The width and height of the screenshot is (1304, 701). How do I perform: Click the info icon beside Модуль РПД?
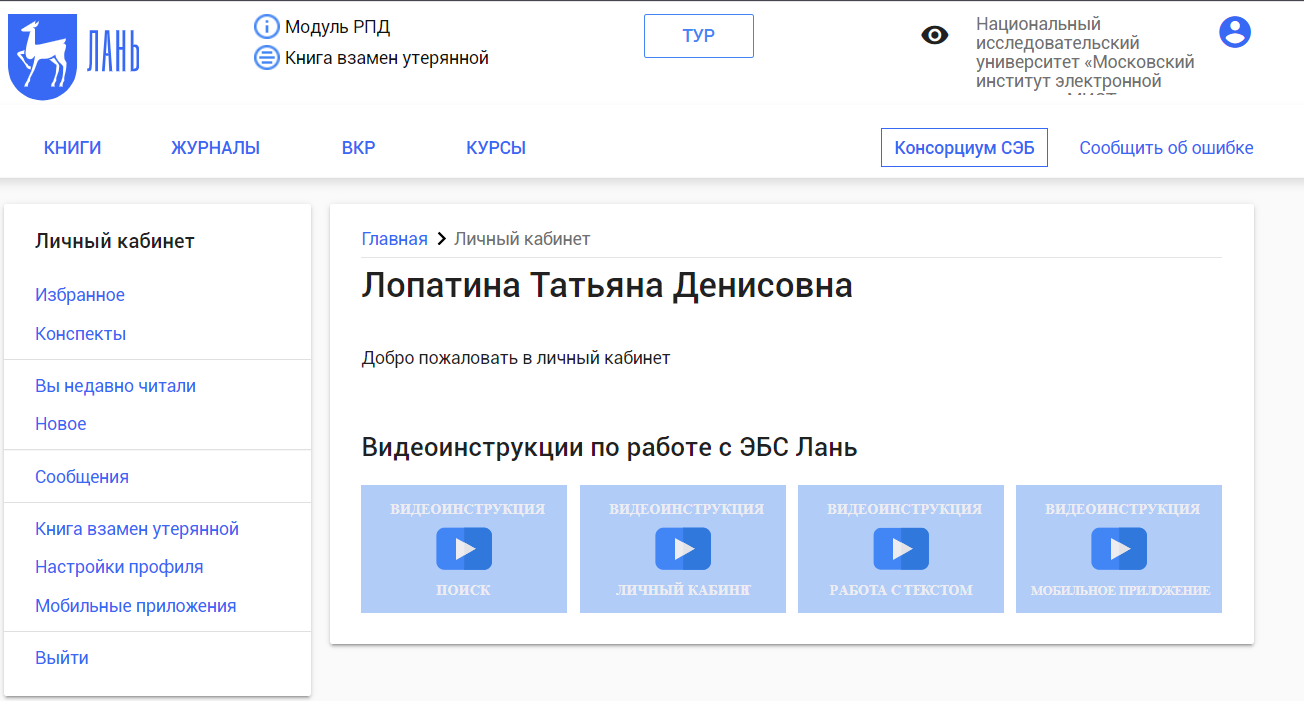coord(266,27)
